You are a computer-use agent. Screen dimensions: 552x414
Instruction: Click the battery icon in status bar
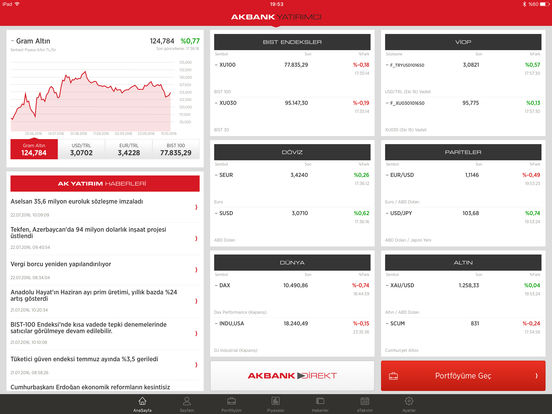[544, 4]
